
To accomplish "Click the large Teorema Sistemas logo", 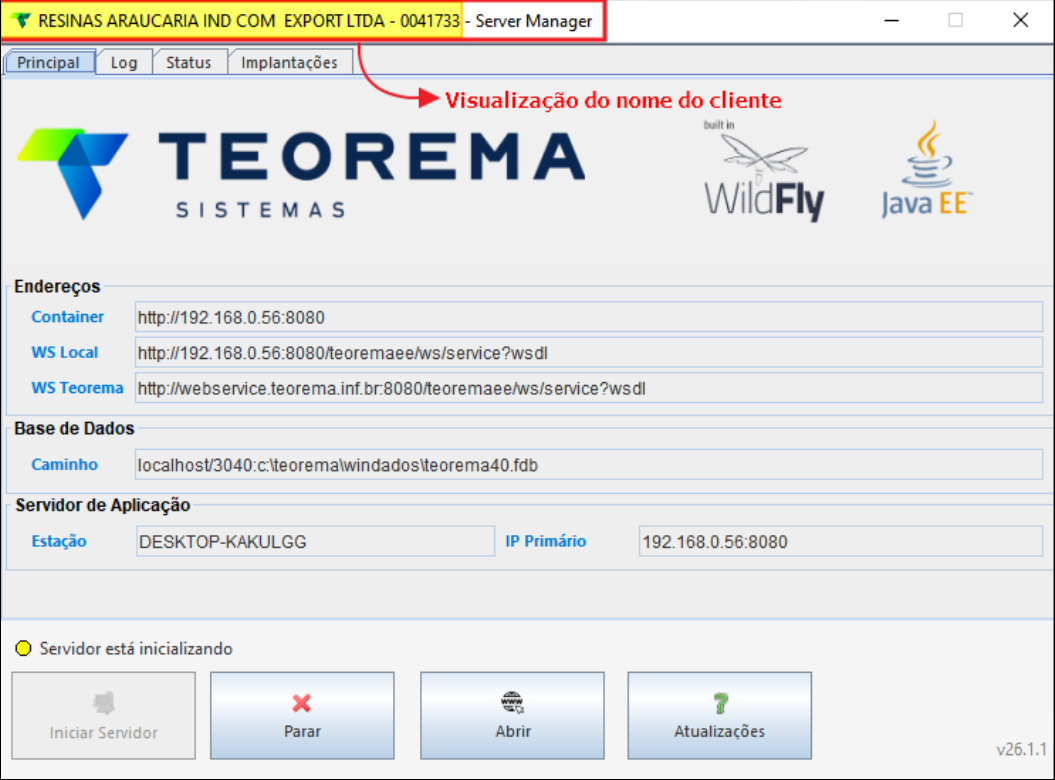I will [x=300, y=172].
